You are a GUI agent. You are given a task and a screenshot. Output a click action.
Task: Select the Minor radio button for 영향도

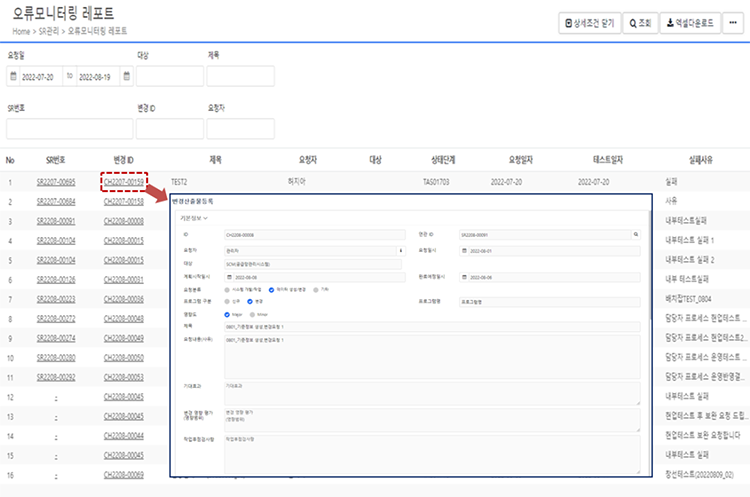[251, 313]
